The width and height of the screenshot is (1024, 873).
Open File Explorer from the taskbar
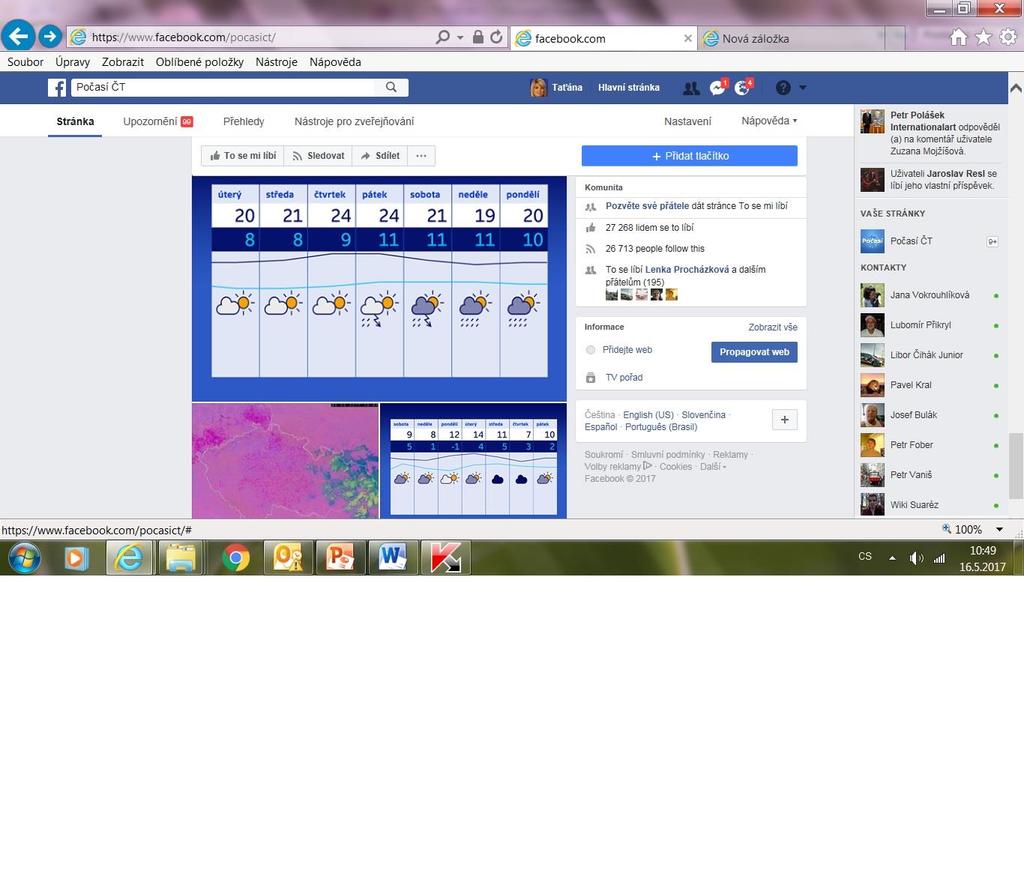coord(181,558)
